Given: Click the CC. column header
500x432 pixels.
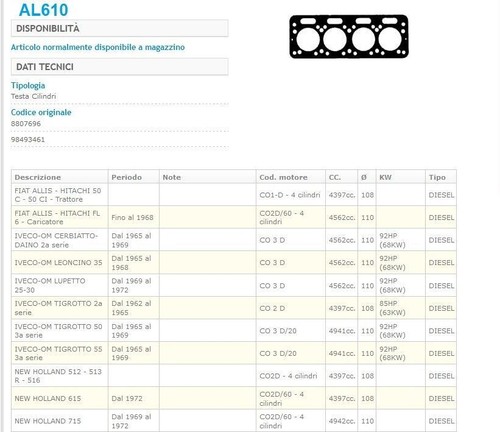Looking at the screenshot, I should point(335,177).
